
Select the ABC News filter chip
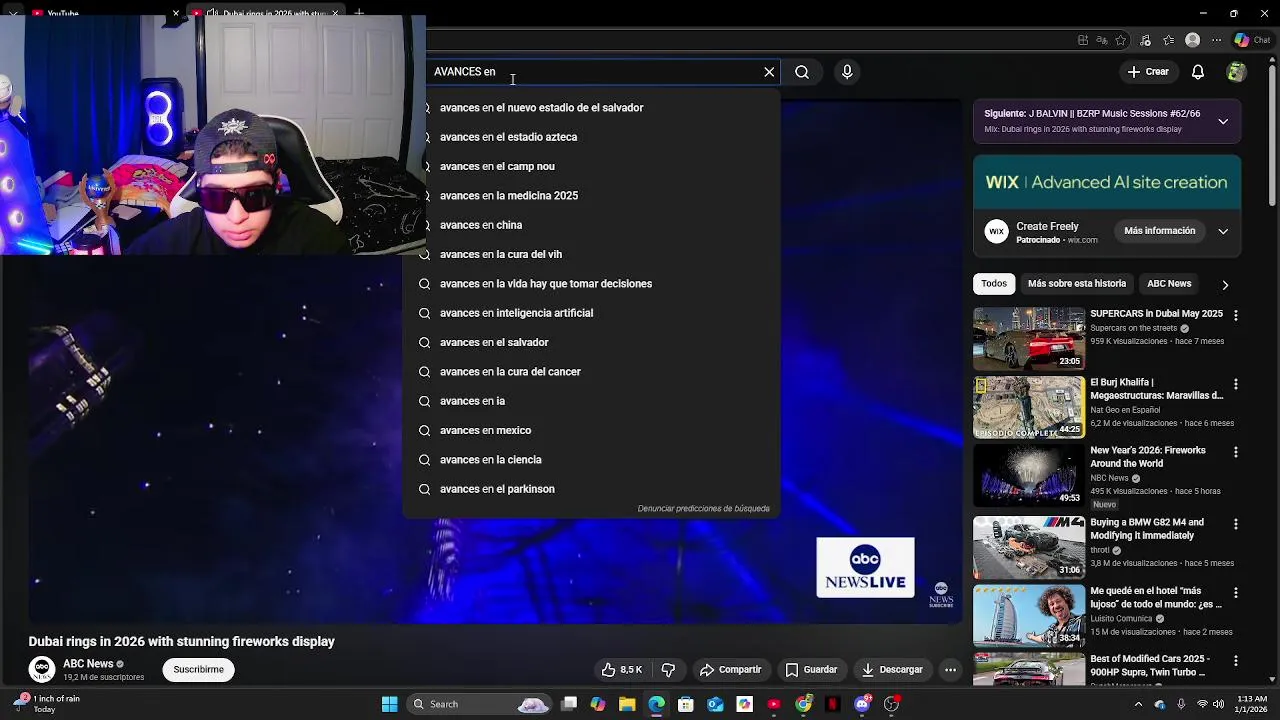(x=1169, y=284)
